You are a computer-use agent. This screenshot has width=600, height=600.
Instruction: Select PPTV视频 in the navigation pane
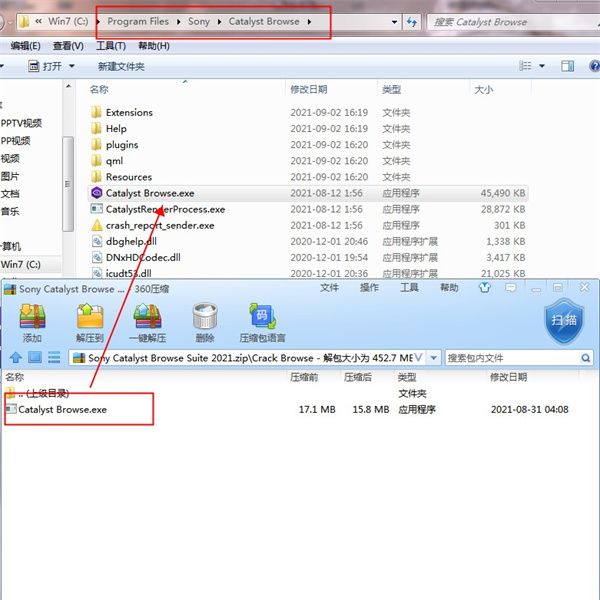(x=21, y=123)
